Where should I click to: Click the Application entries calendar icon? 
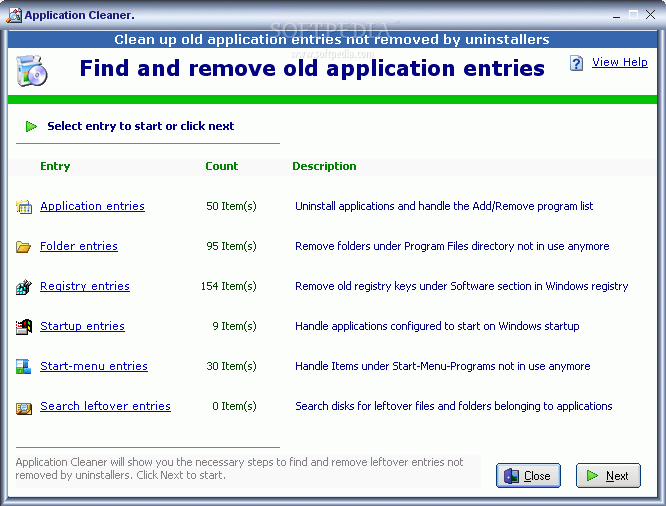[x=24, y=207]
